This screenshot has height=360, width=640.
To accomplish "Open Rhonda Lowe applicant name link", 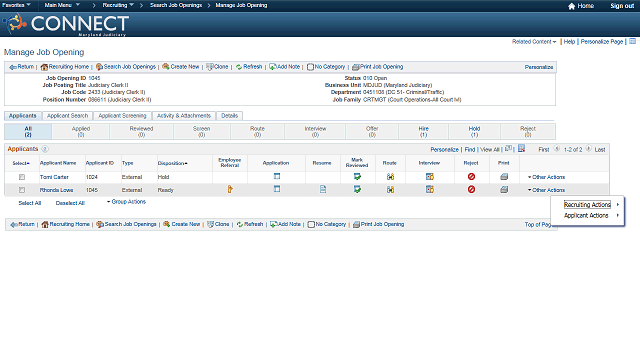I will 56,190.
